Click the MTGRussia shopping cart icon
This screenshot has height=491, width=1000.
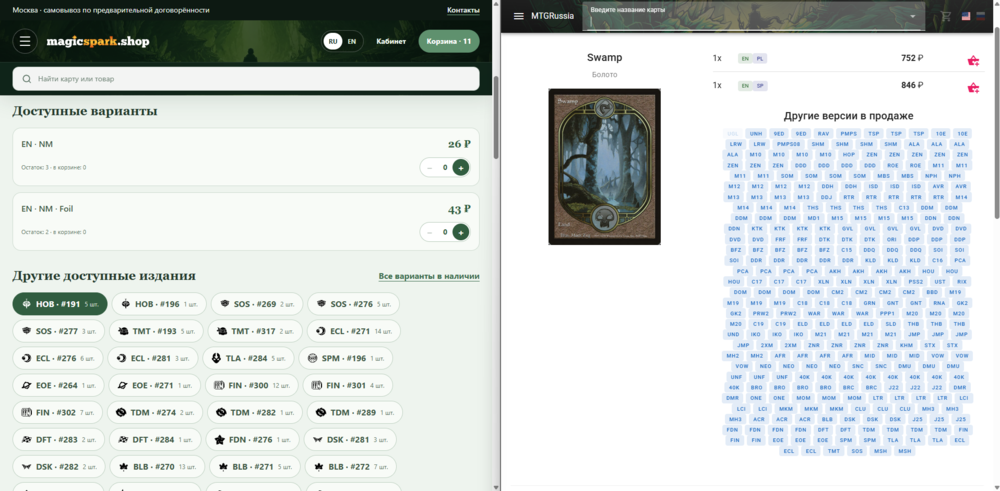(x=946, y=16)
